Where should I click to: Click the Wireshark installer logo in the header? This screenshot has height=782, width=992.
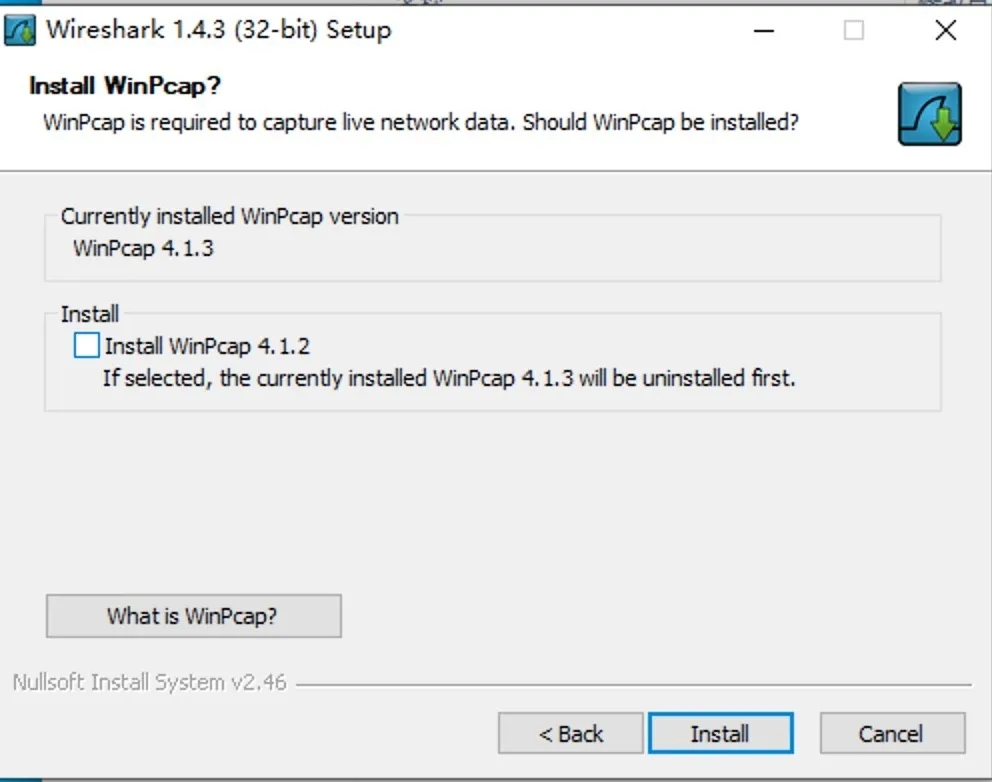[x=929, y=114]
